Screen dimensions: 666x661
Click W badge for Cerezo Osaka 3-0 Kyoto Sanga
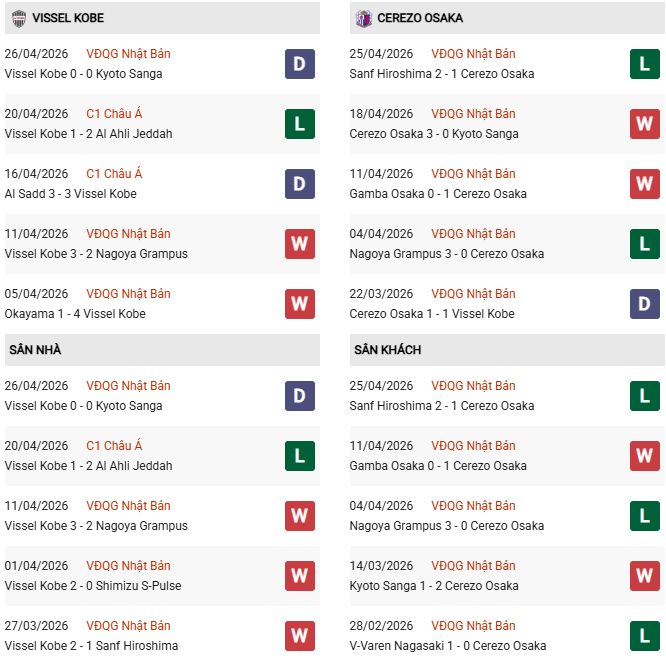[x=645, y=124]
